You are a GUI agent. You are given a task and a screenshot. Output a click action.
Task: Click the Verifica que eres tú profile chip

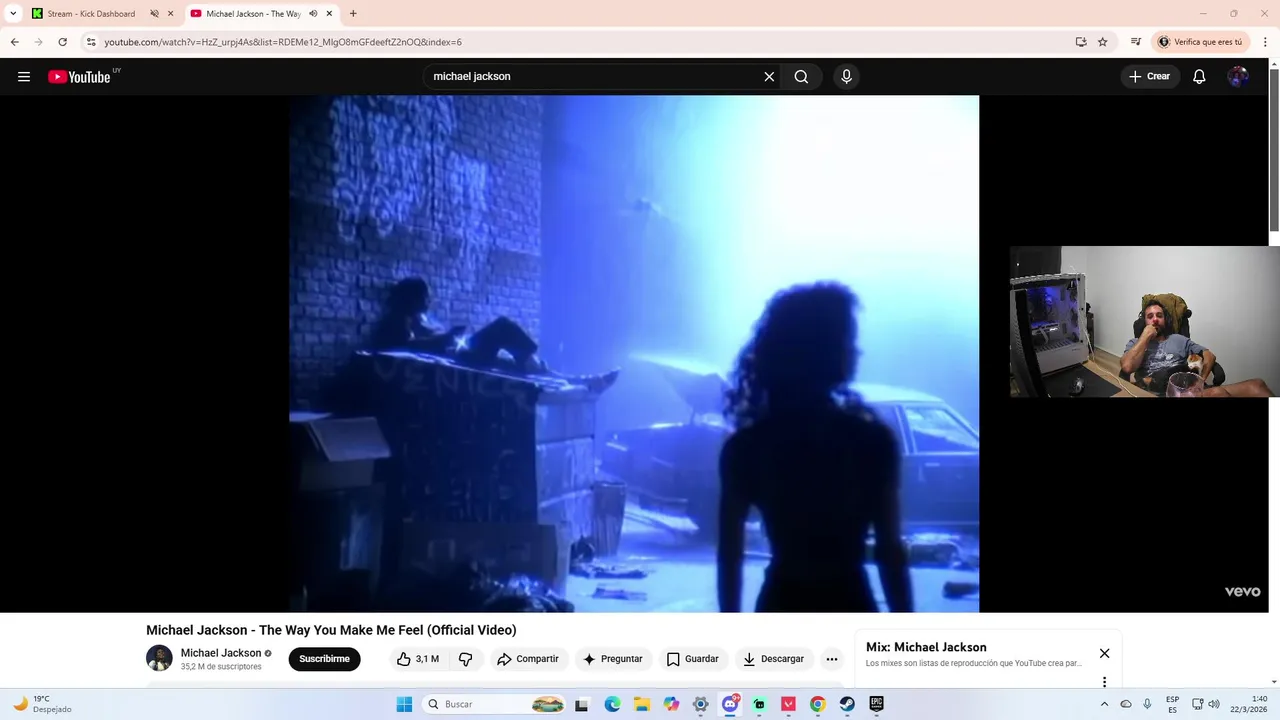coord(1199,42)
